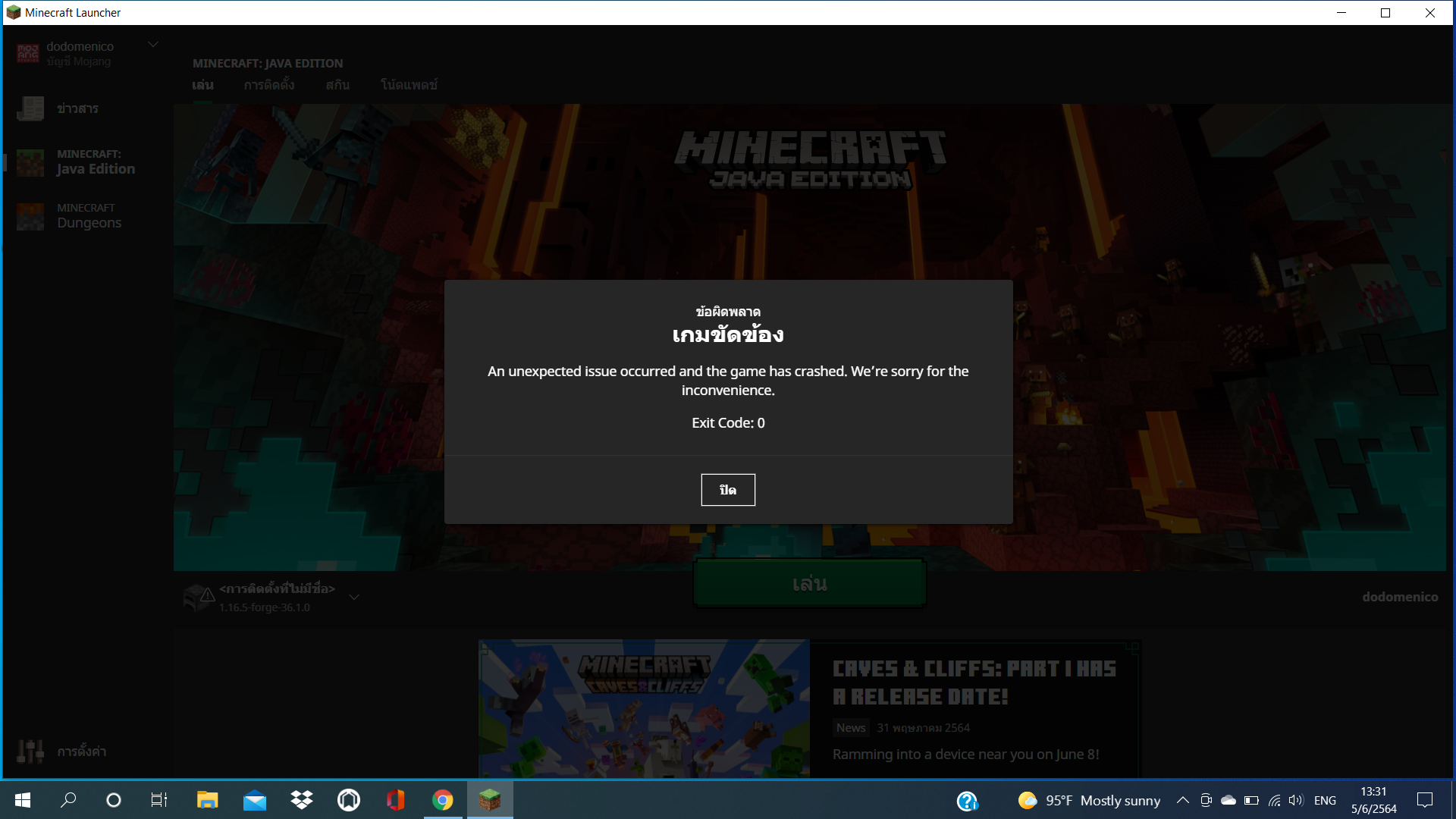1456x819 pixels.
Task: Switch to the เล่น tab
Action: [202, 85]
